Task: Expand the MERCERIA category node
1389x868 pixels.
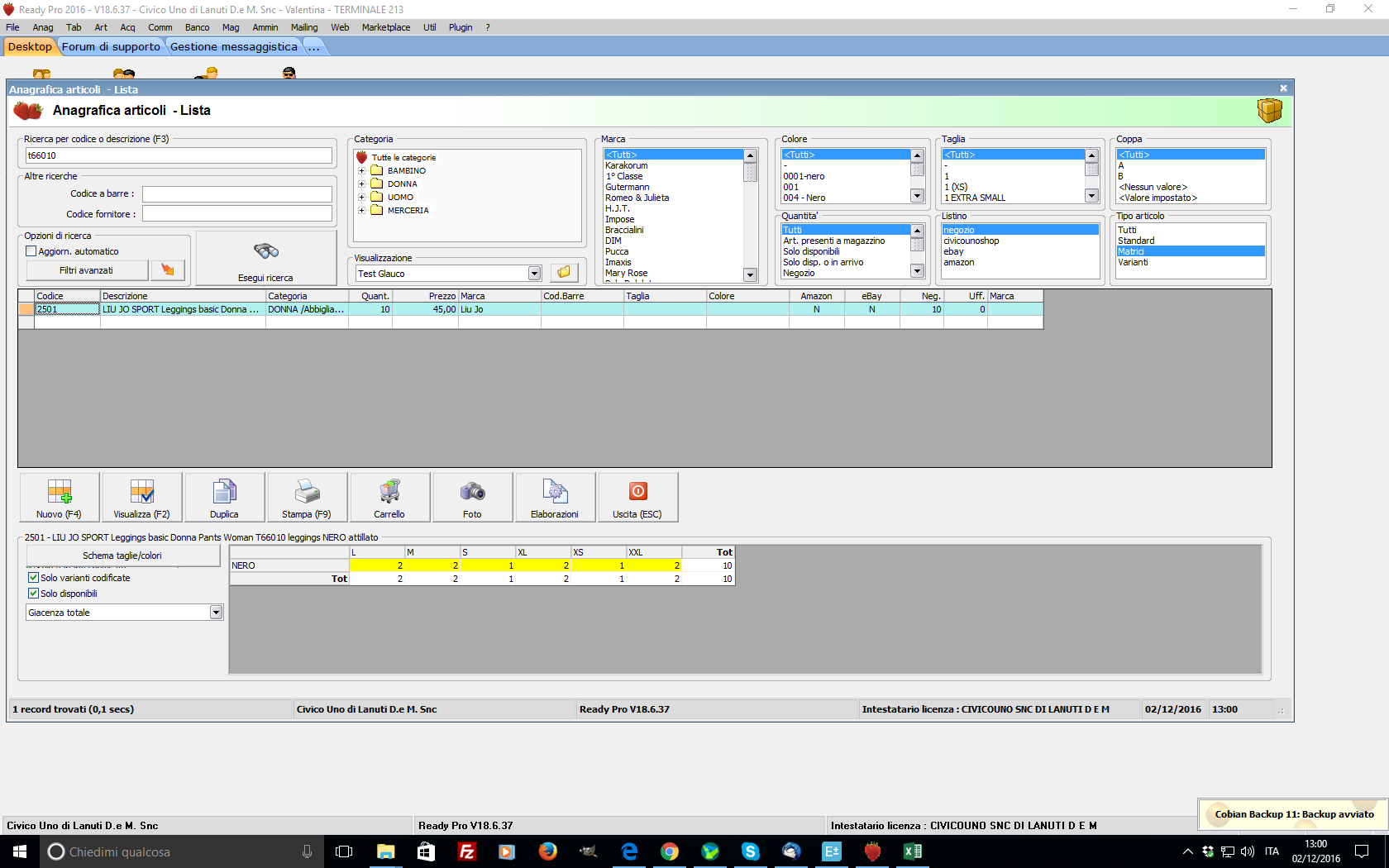Action: (361, 211)
